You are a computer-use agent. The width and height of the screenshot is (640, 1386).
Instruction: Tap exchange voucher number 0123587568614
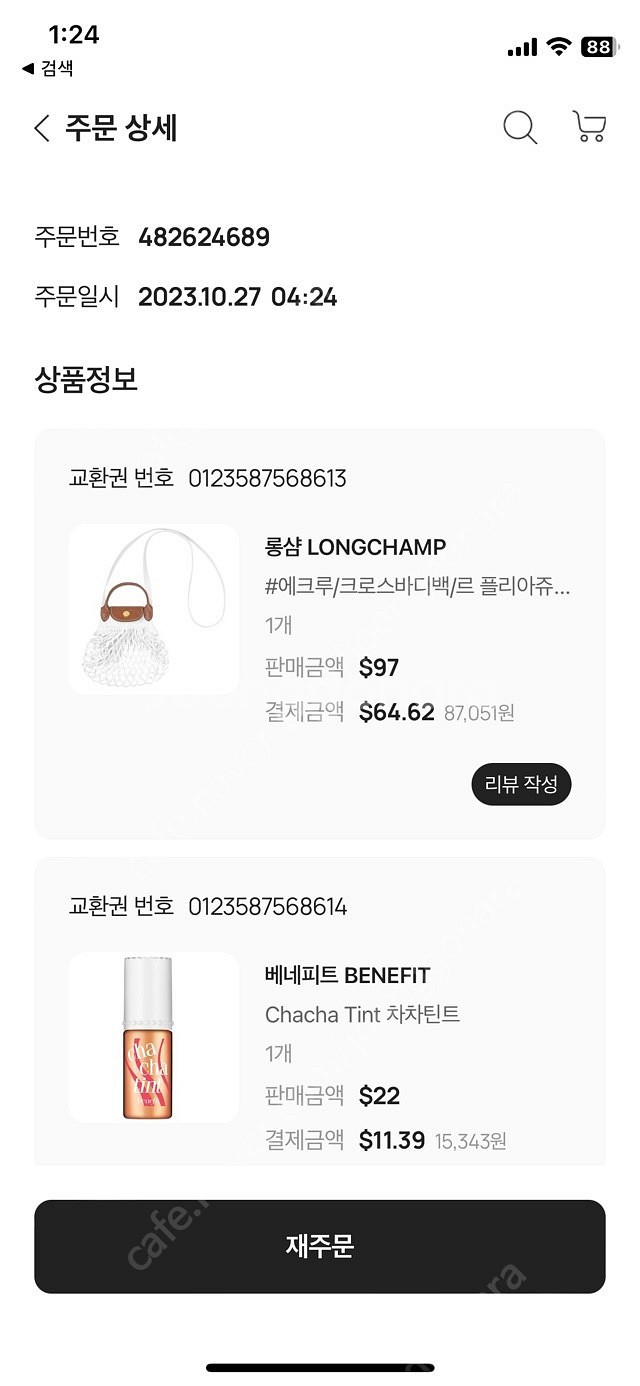tap(268, 907)
